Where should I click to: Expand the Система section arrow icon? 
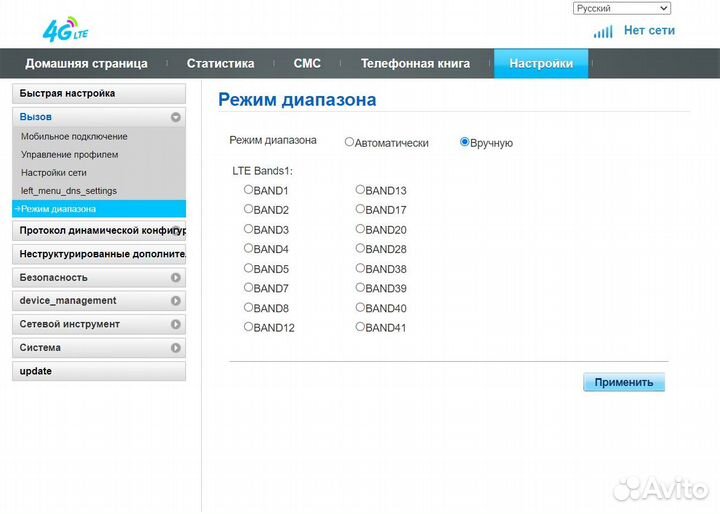point(176,348)
